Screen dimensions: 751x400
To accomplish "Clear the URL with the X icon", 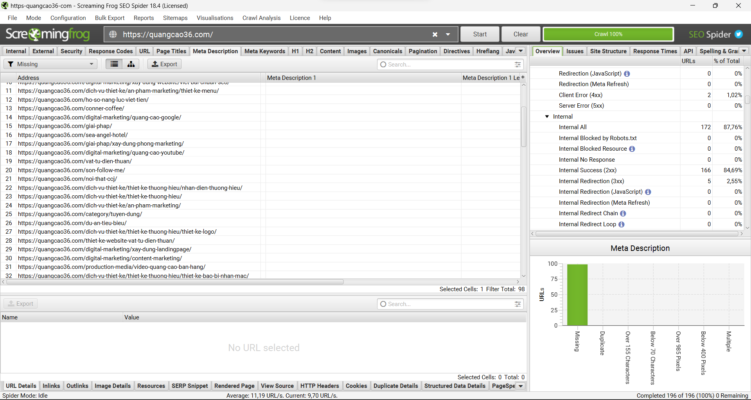I will point(435,34).
